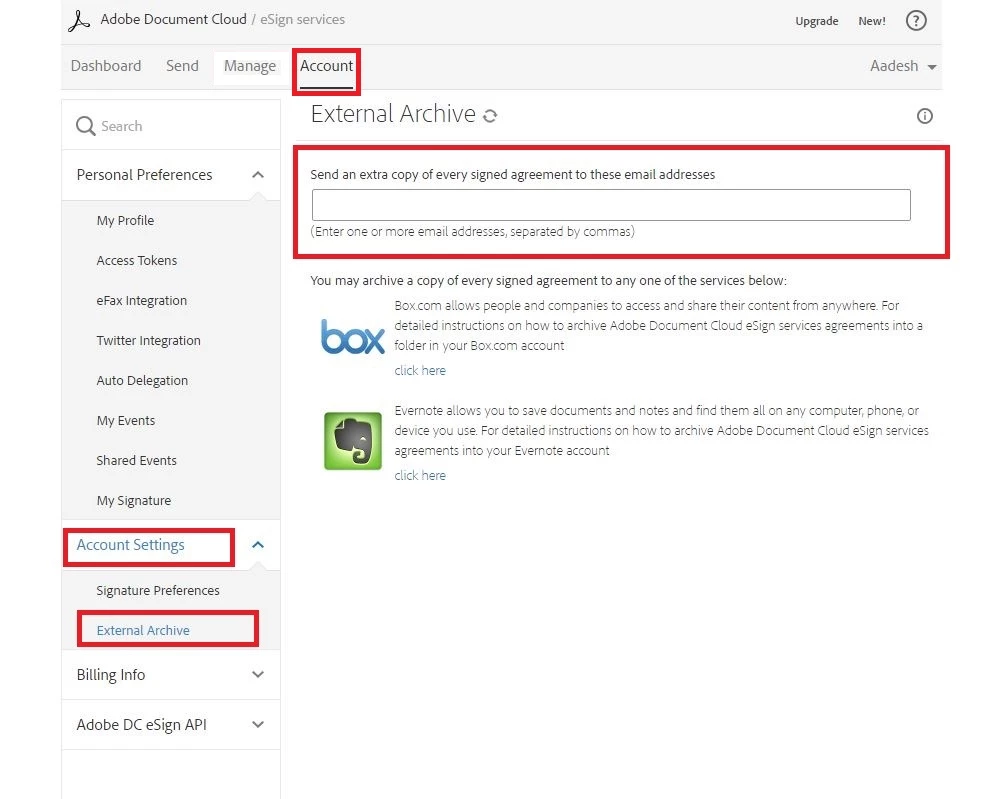This screenshot has height=799, width=1007.
Task: Open the Aadesh user dropdown
Action: coord(903,66)
